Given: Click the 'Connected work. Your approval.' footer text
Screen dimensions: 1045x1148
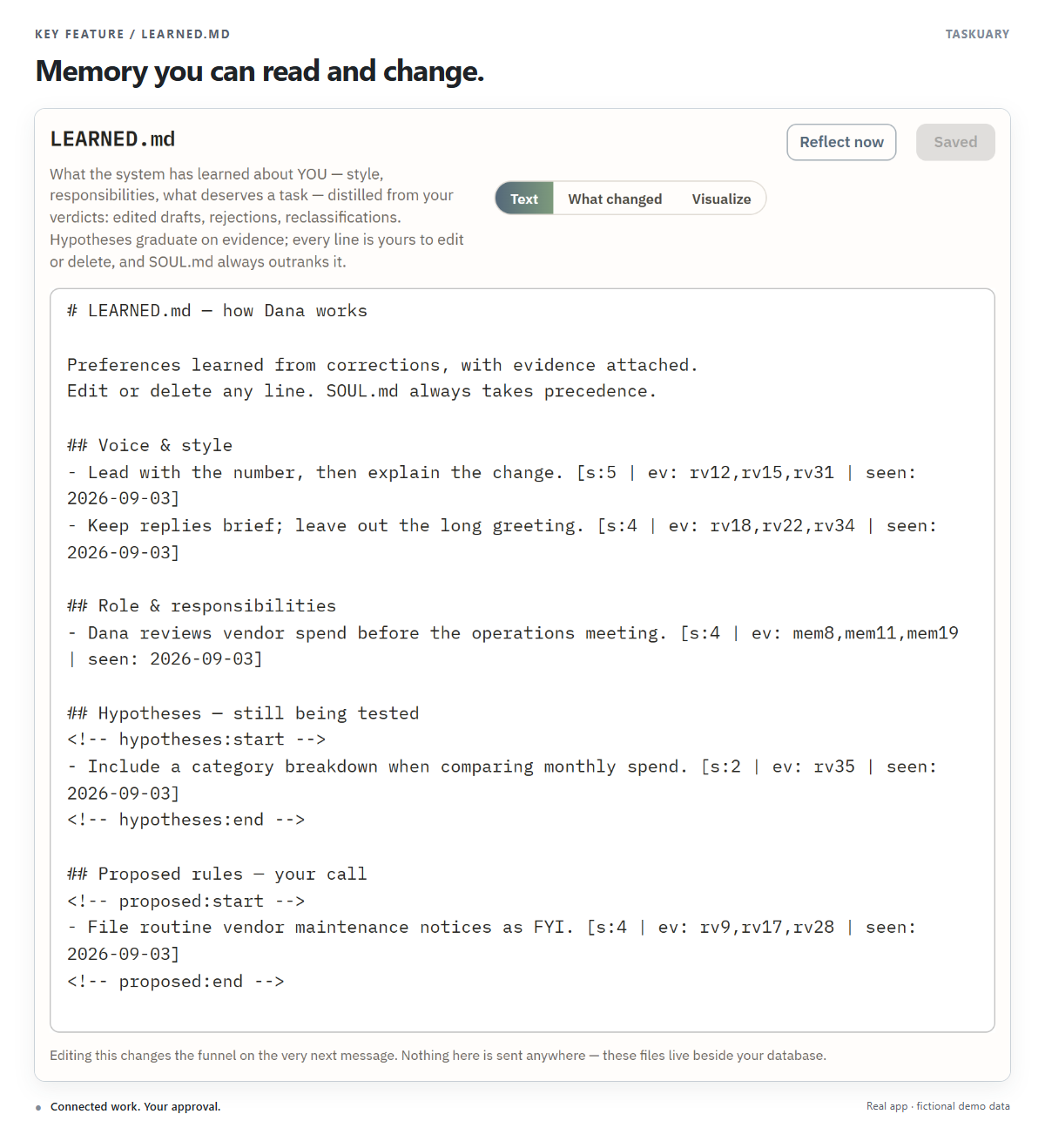Looking at the screenshot, I should coord(135,1107).
